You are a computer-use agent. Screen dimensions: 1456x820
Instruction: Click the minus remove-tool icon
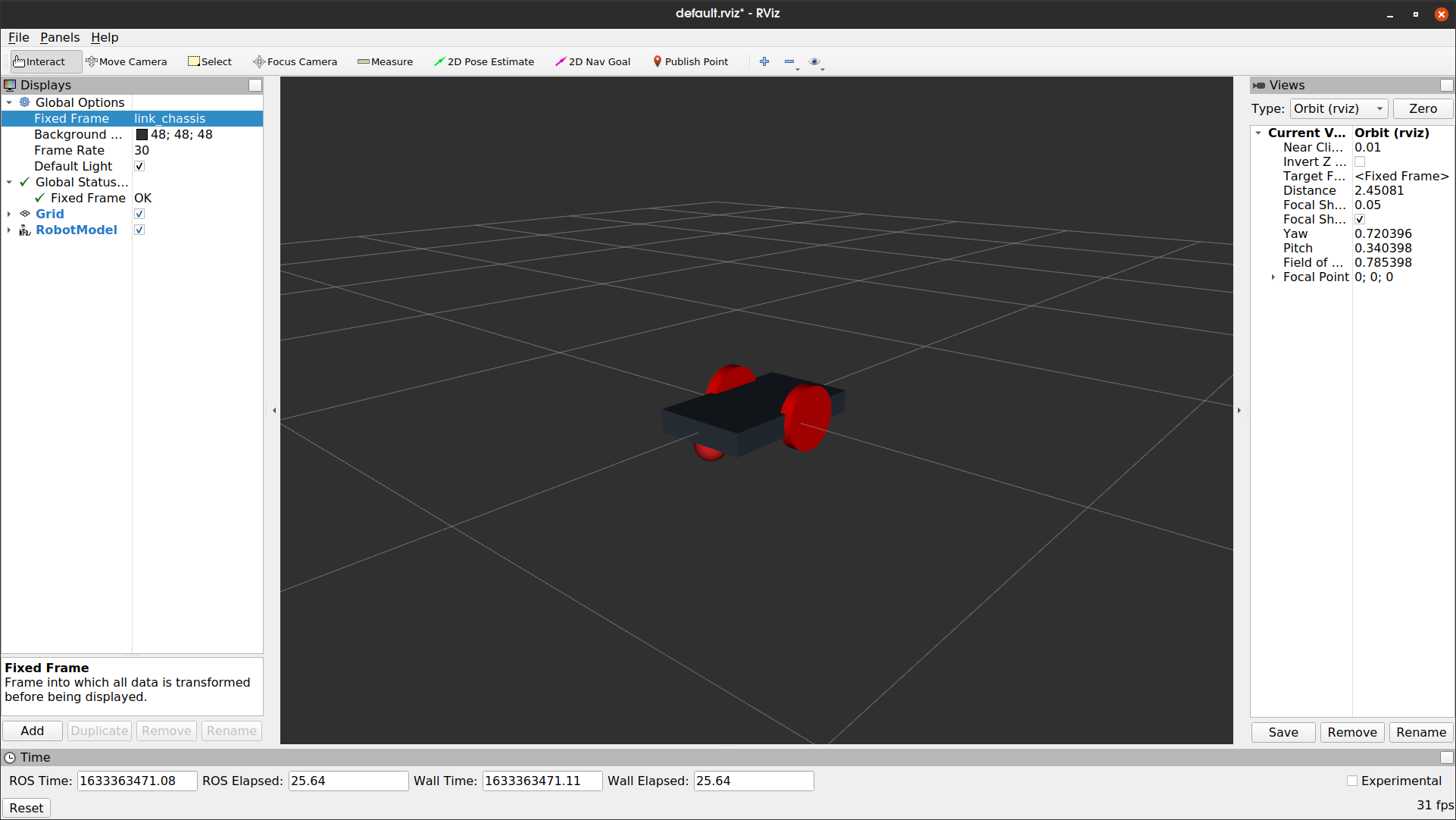click(789, 61)
